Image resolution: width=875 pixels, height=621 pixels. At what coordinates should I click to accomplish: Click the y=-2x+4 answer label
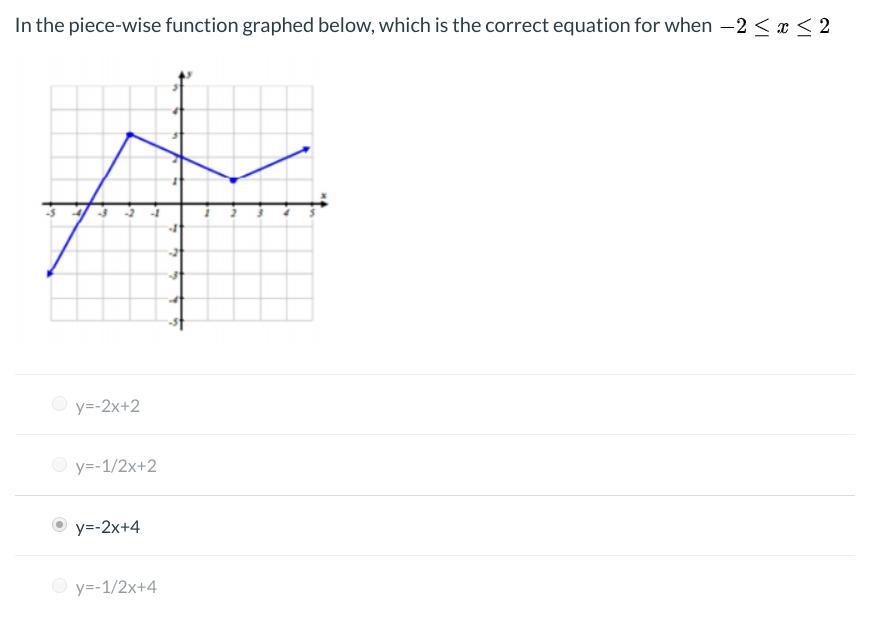pos(108,527)
